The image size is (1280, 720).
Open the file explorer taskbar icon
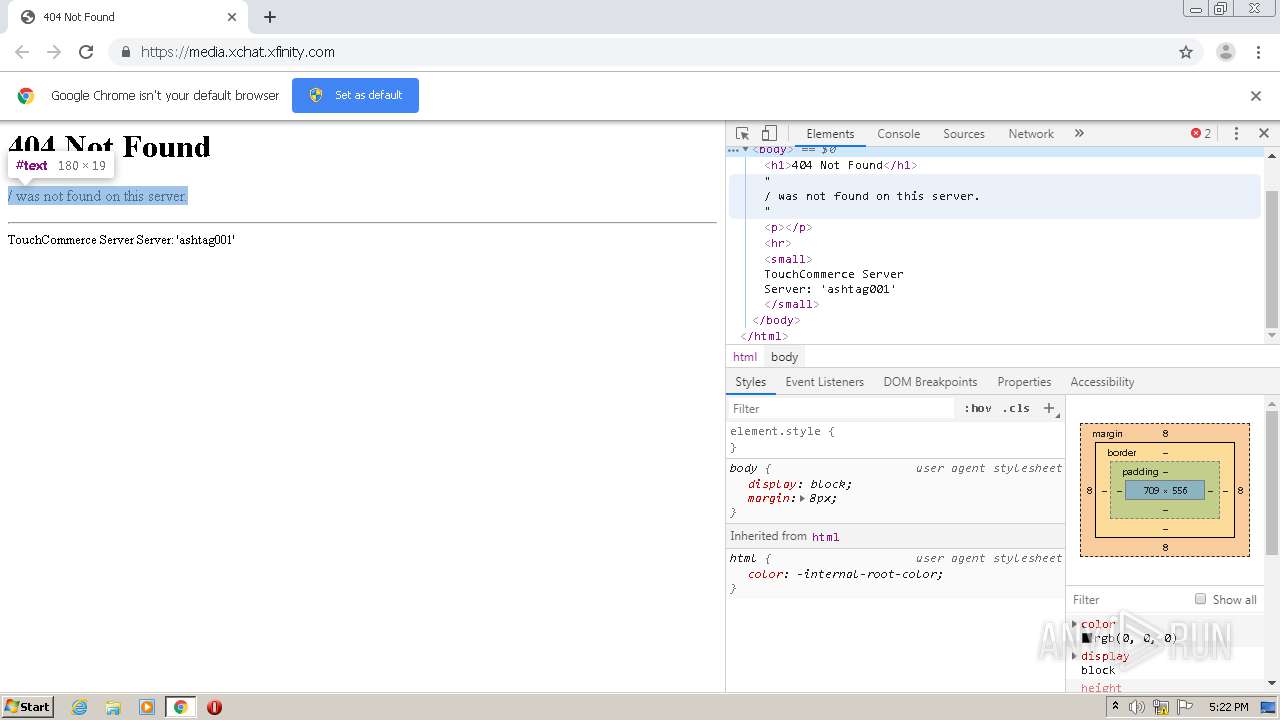pos(113,707)
